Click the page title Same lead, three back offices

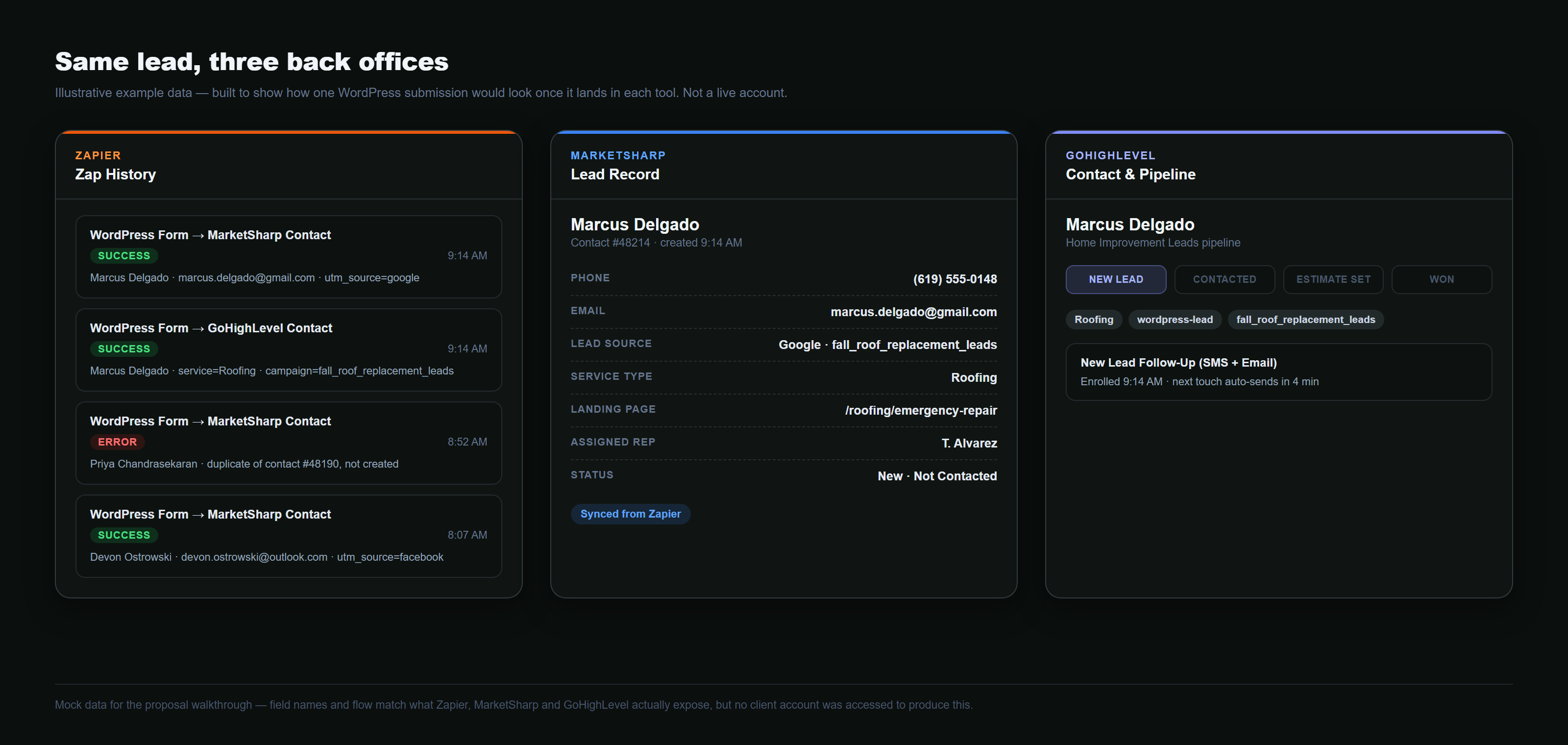[x=251, y=62]
